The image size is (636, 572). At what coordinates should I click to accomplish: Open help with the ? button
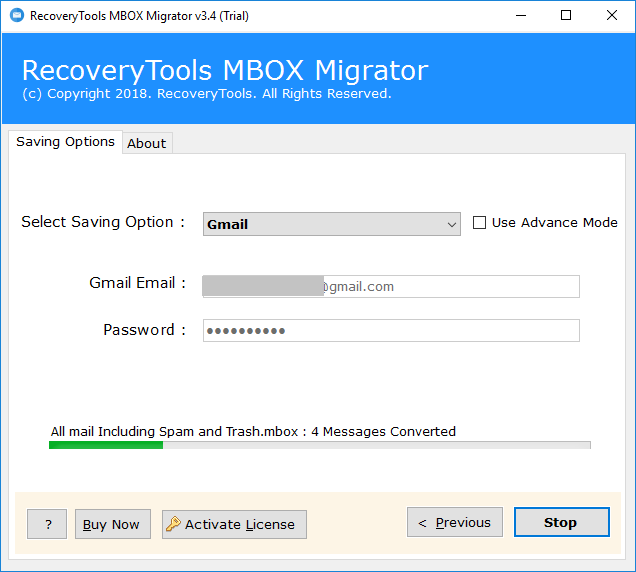tap(47, 524)
